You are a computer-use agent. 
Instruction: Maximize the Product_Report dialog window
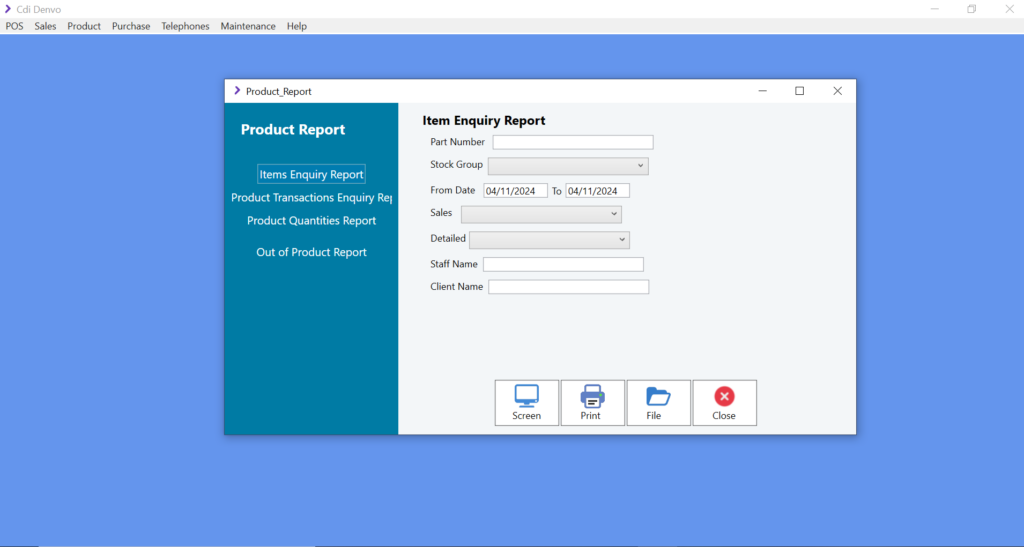[x=799, y=91]
